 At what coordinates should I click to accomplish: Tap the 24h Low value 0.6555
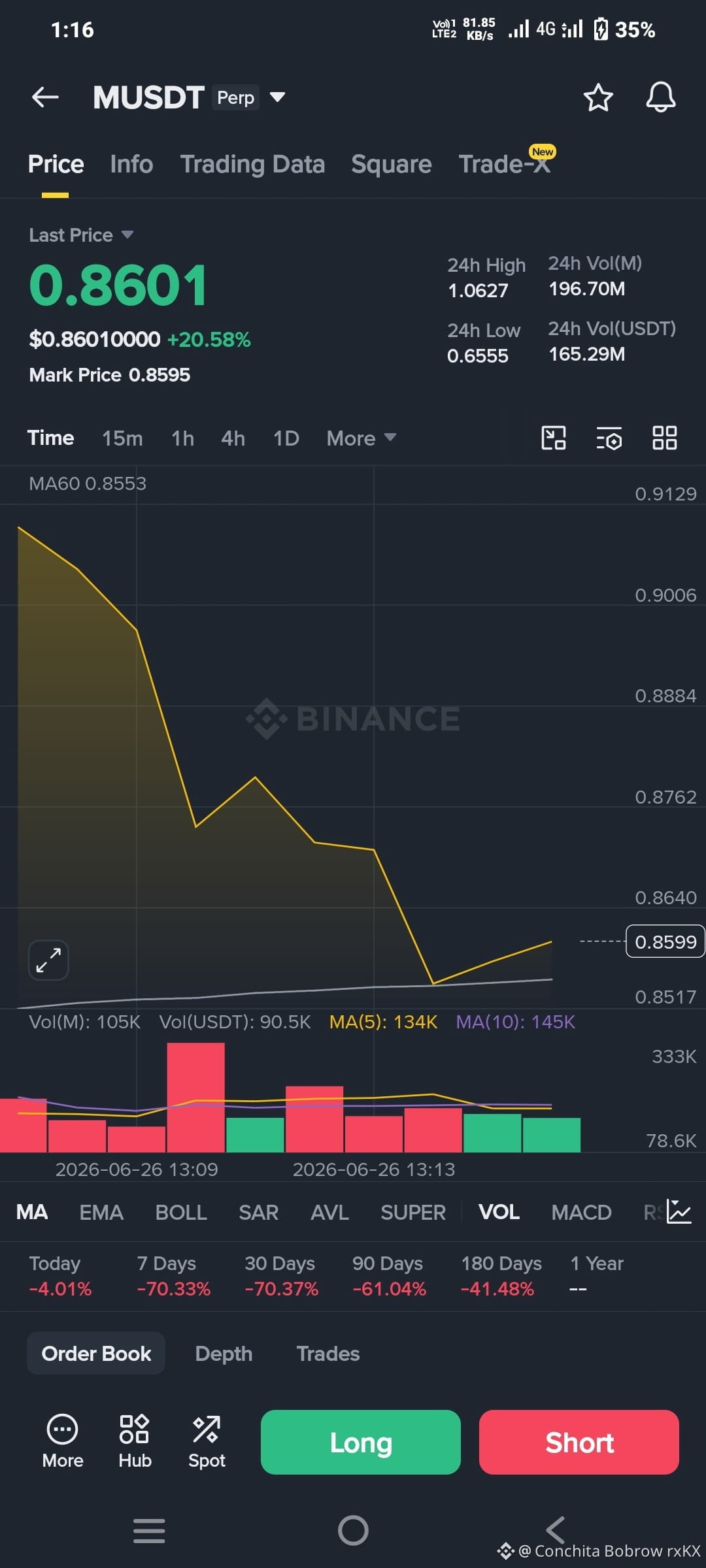coord(478,356)
